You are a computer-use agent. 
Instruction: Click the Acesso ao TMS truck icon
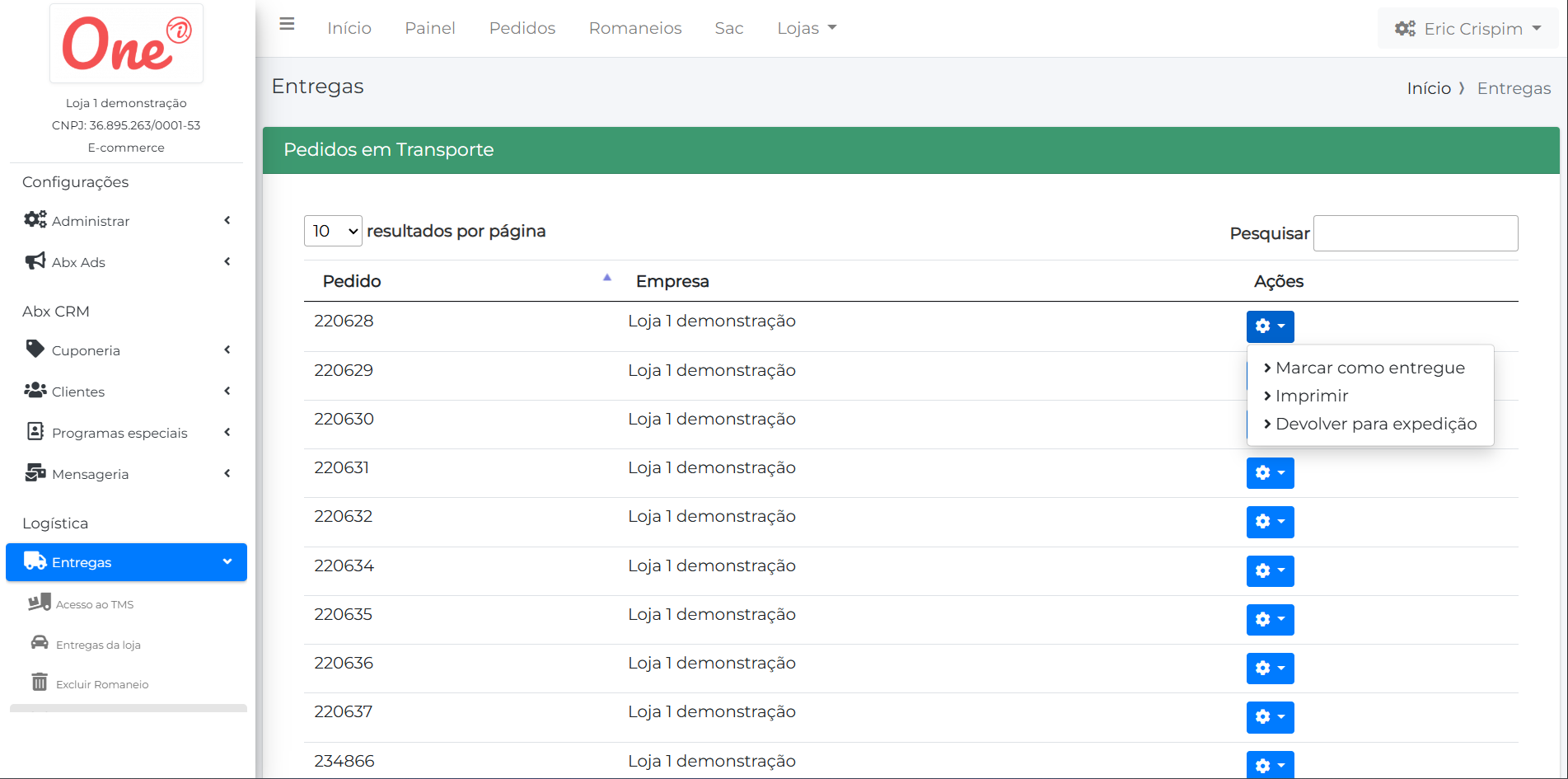click(40, 603)
